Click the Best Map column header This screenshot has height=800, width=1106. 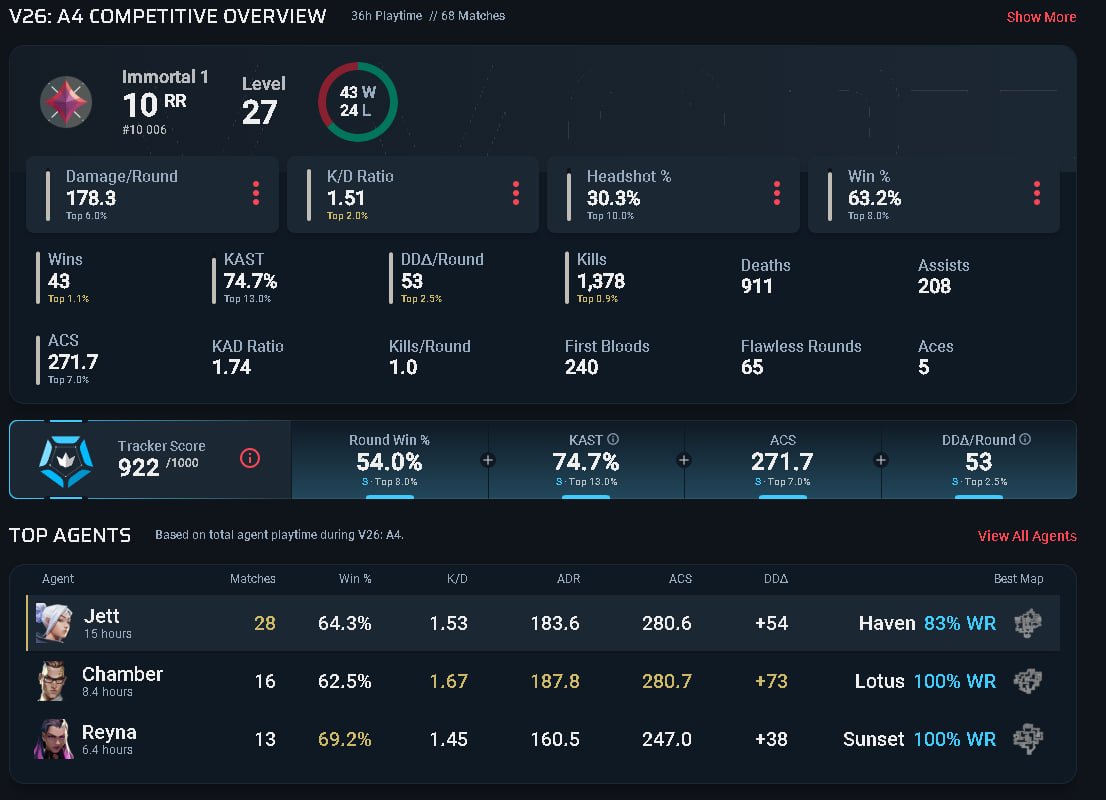pos(1019,578)
